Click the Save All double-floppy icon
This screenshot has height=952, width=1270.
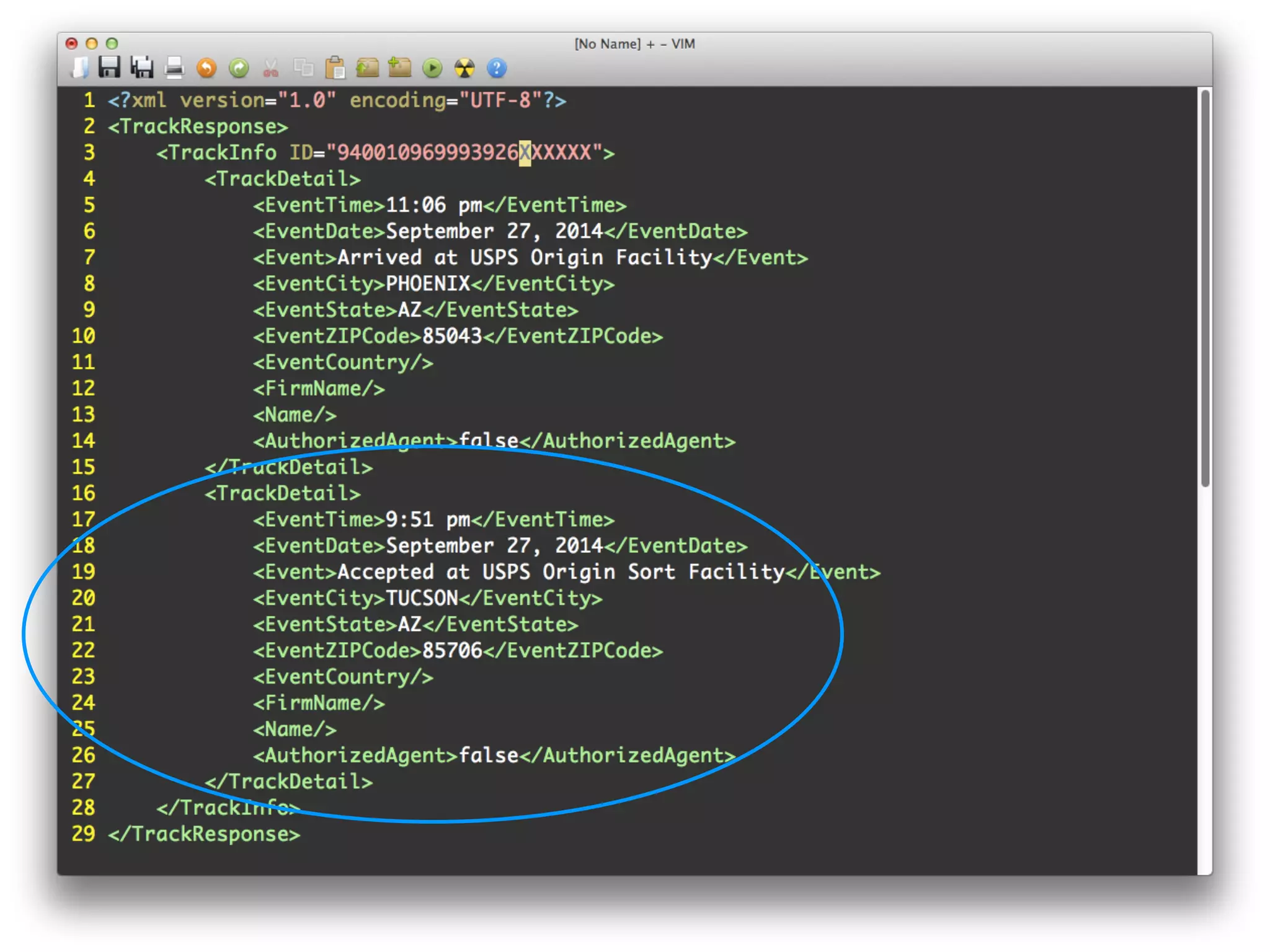(142, 68)
